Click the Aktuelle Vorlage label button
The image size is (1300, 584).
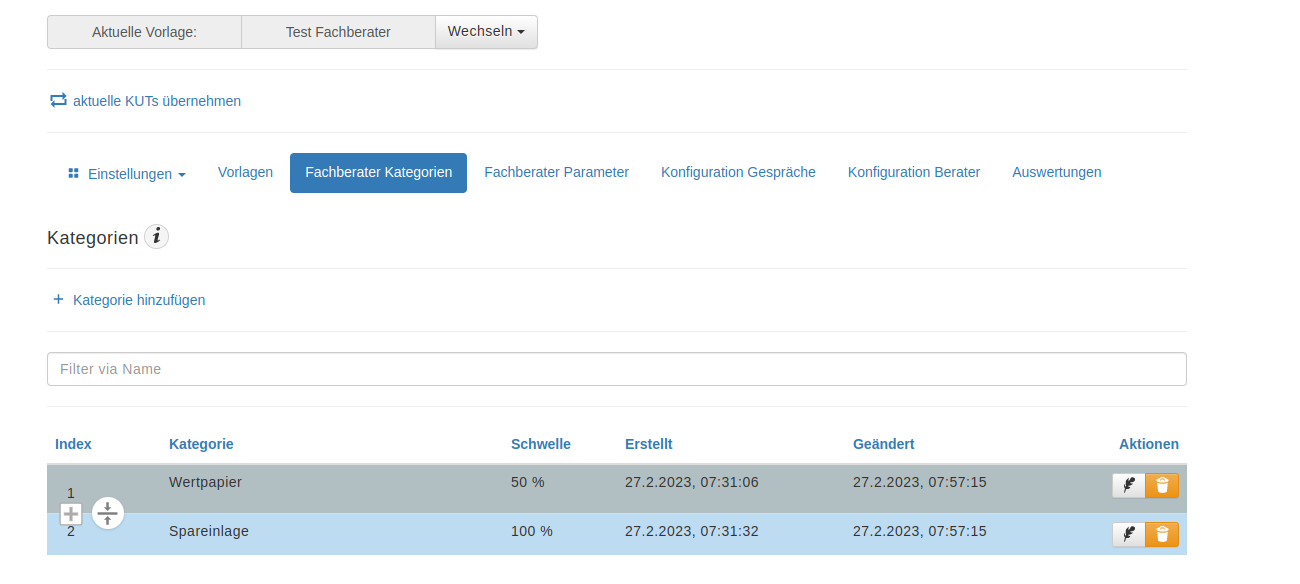click(x=144, y=32)
